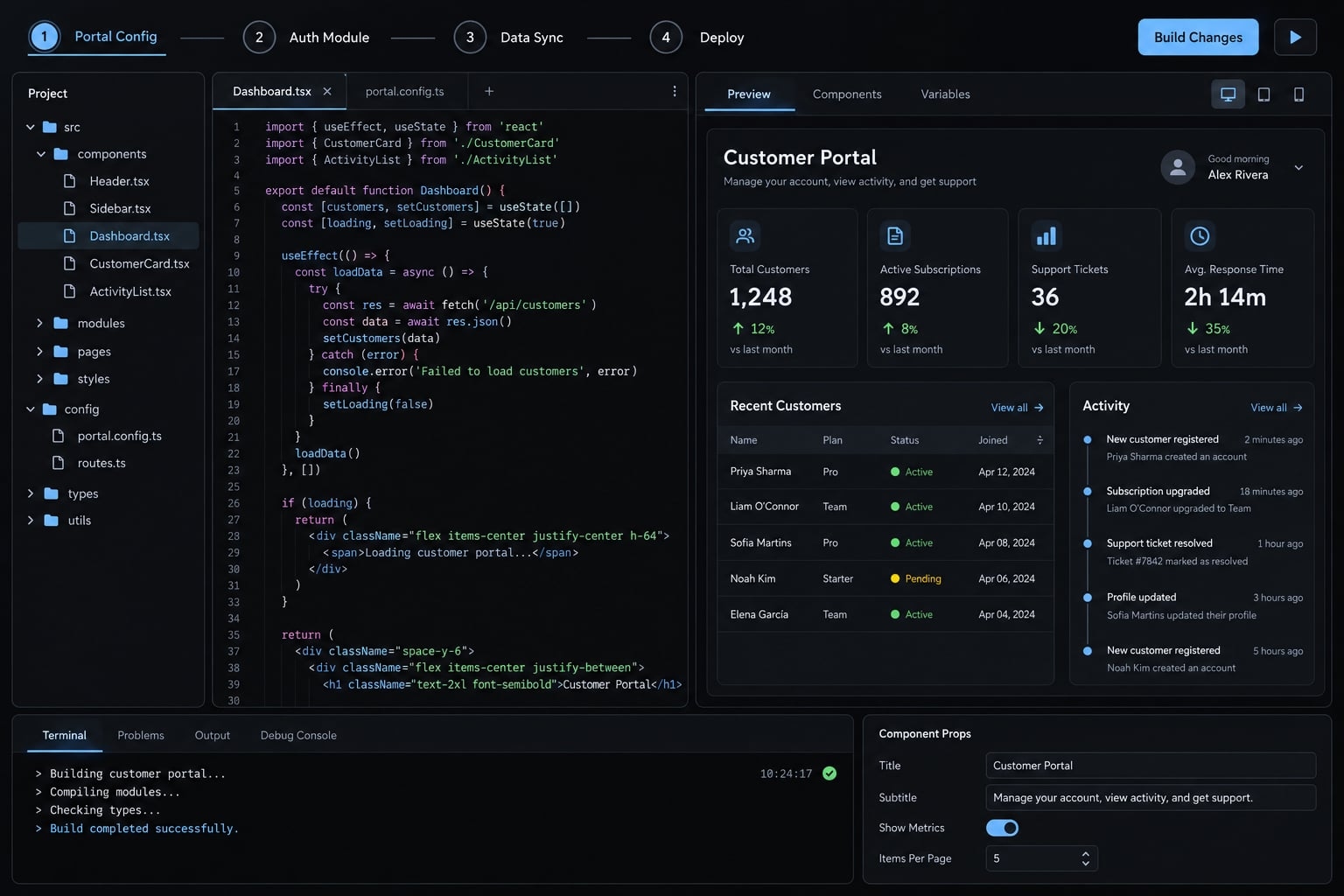Toggle the Show Metrics switch

click(x=1002, y=828)
